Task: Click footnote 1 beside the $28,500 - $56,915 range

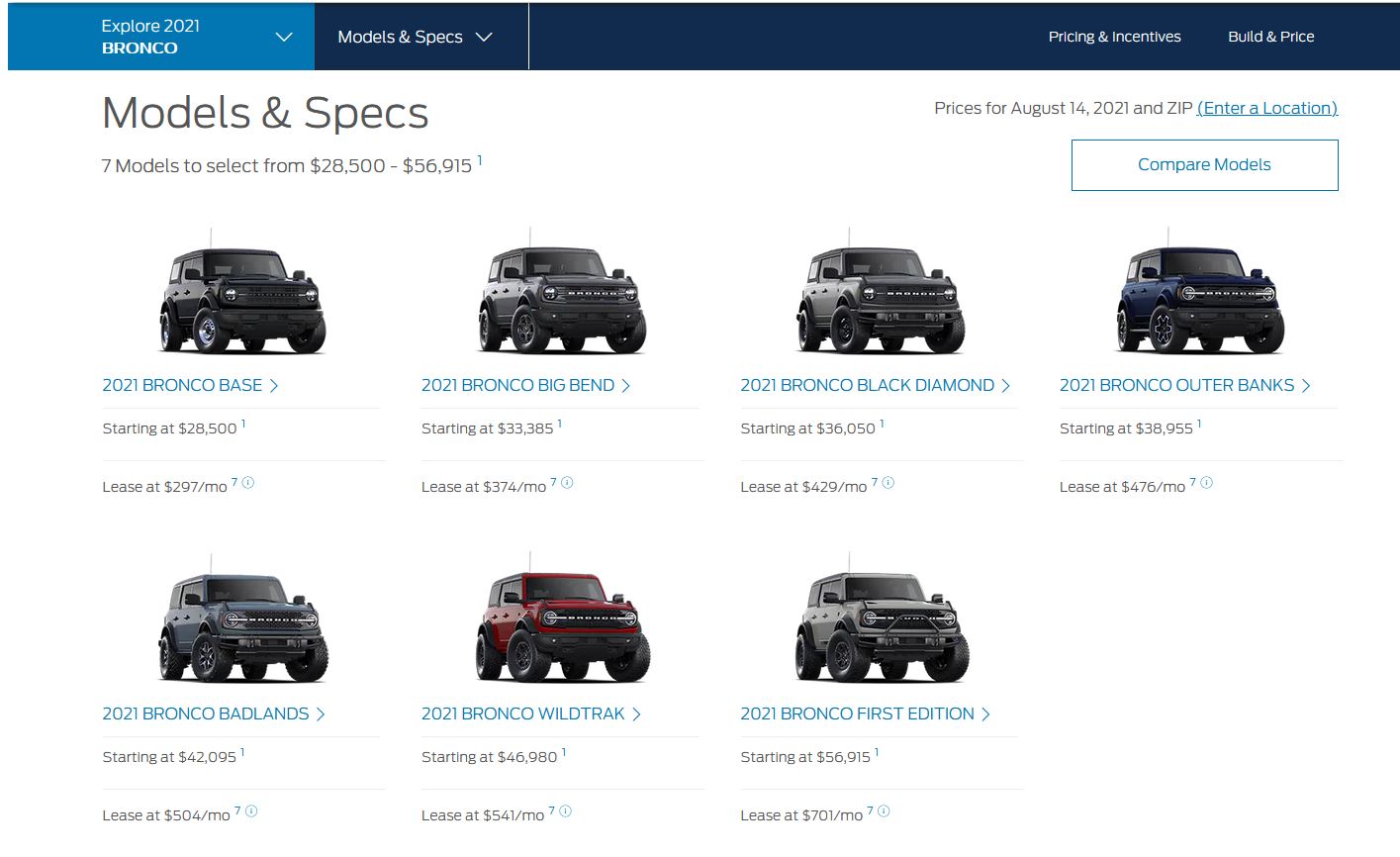Action: click(x=480, y=159)
